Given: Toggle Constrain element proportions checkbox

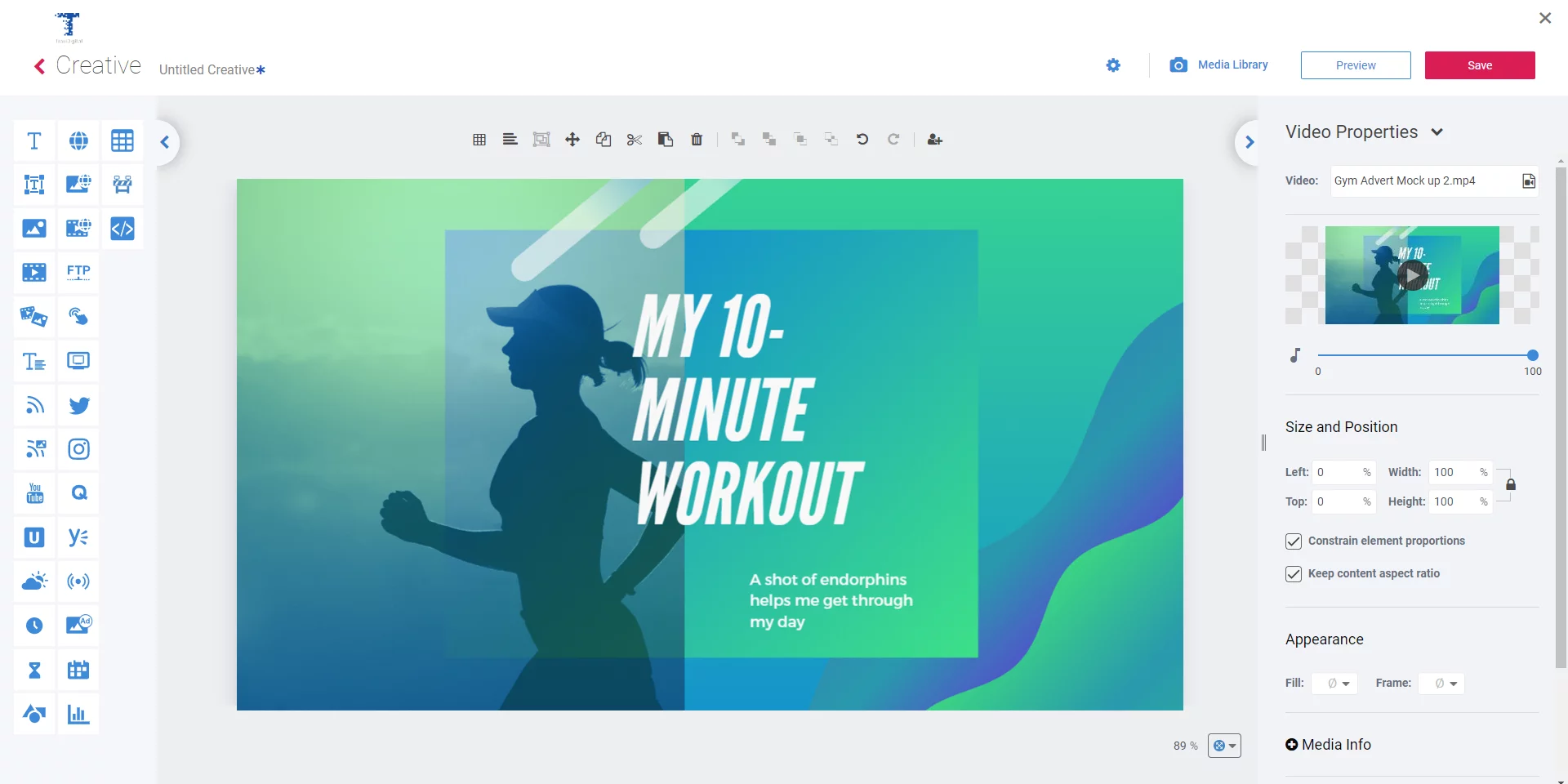Looking at the screenshot, I should 1294,541.
